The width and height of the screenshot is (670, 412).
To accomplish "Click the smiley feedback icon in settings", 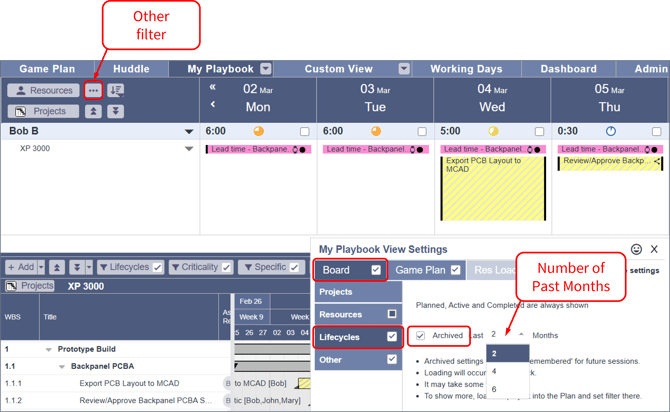I will [636, 249].
